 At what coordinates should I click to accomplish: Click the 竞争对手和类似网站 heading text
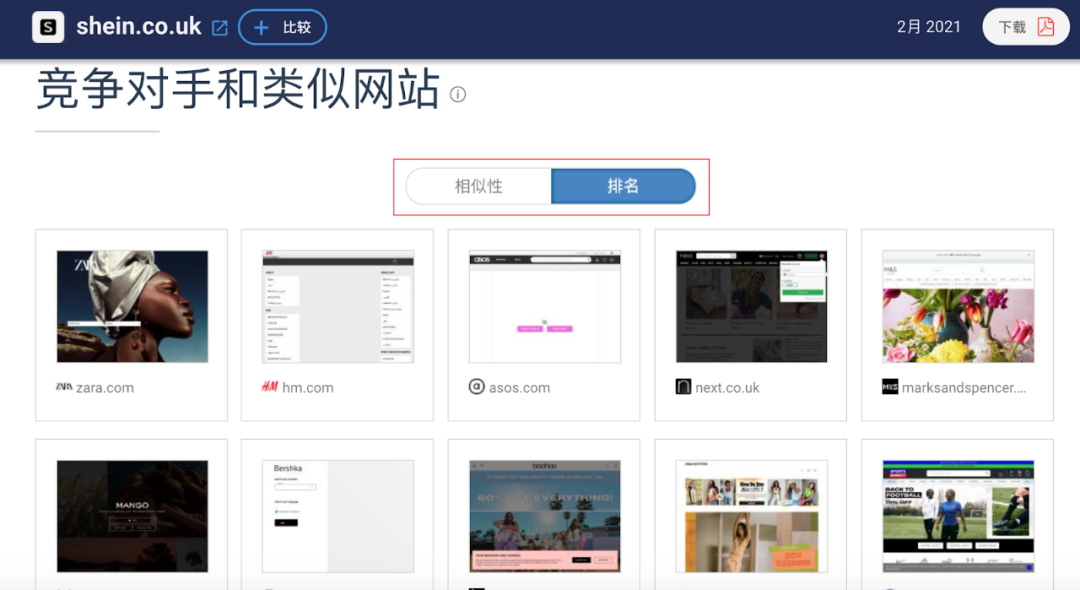click(x=238, y=89)
